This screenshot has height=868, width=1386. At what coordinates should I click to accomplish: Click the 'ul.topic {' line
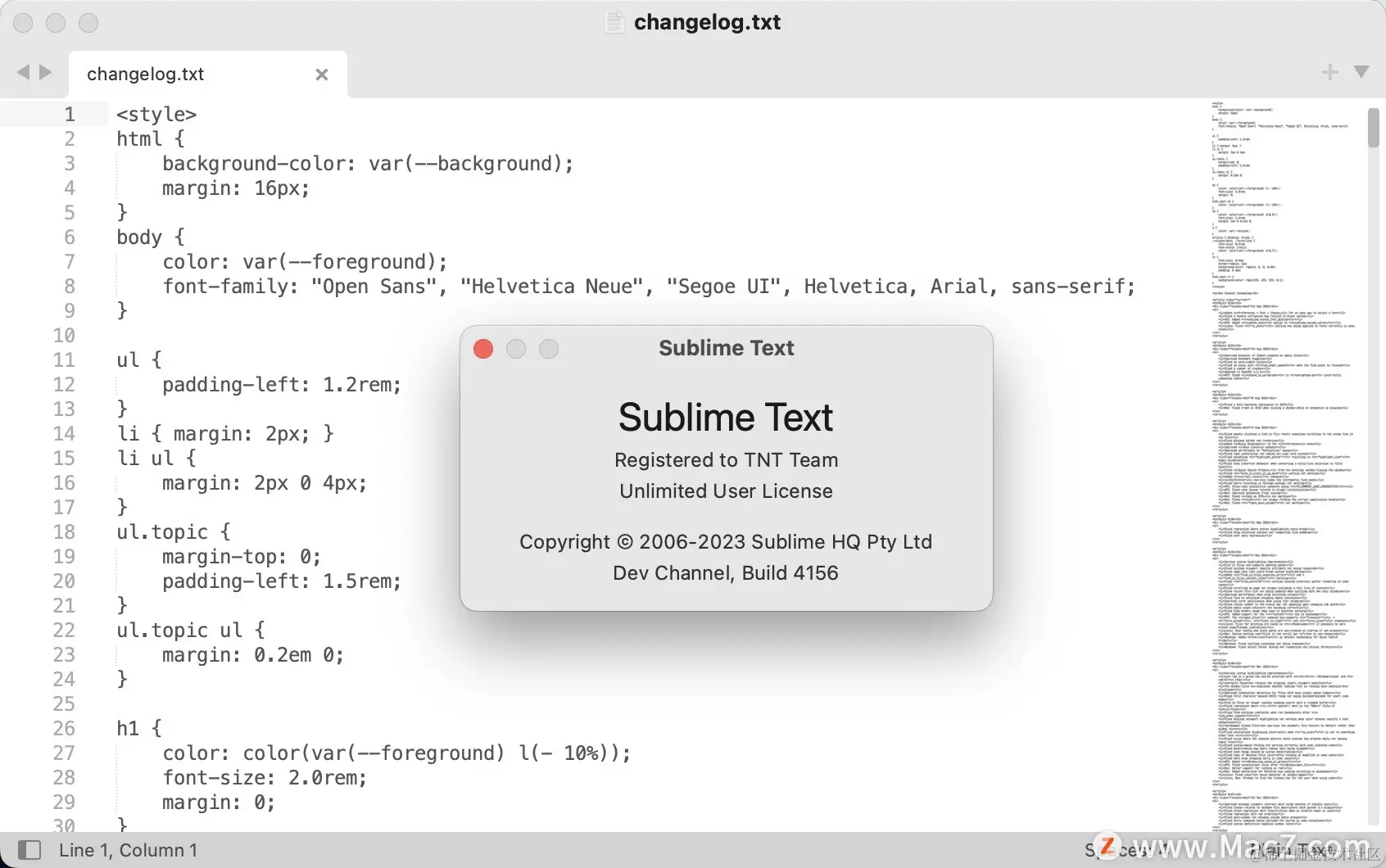point(174,532)
